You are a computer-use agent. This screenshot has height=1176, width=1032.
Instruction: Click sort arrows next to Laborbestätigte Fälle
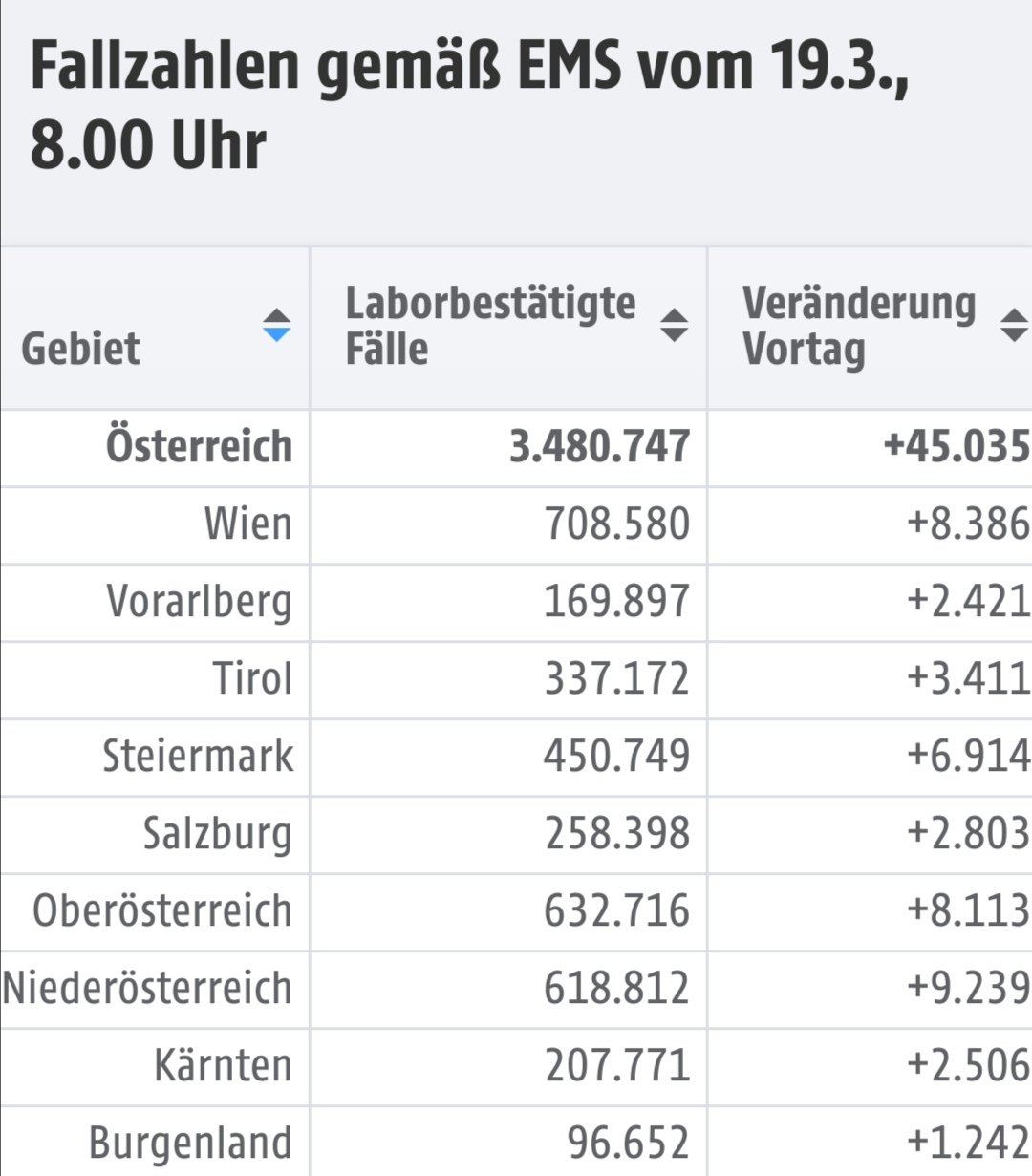click(674, 326)
